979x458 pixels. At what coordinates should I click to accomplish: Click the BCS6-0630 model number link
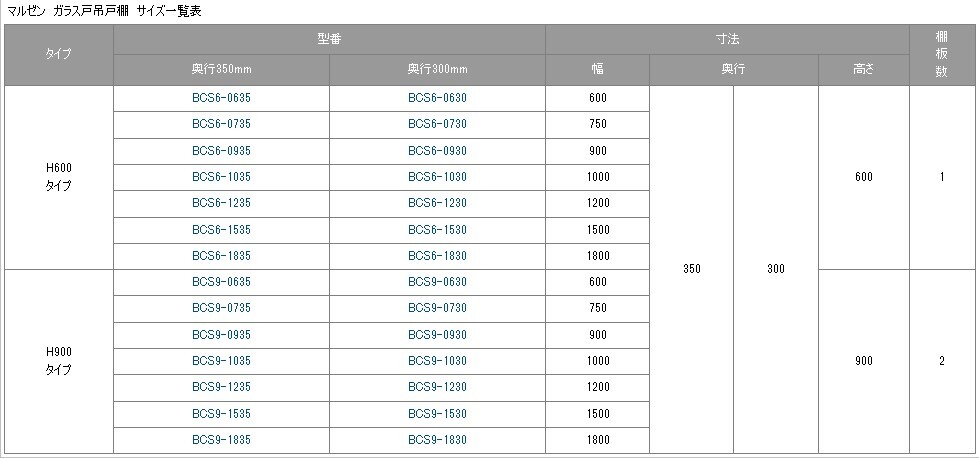coord(437,98)
